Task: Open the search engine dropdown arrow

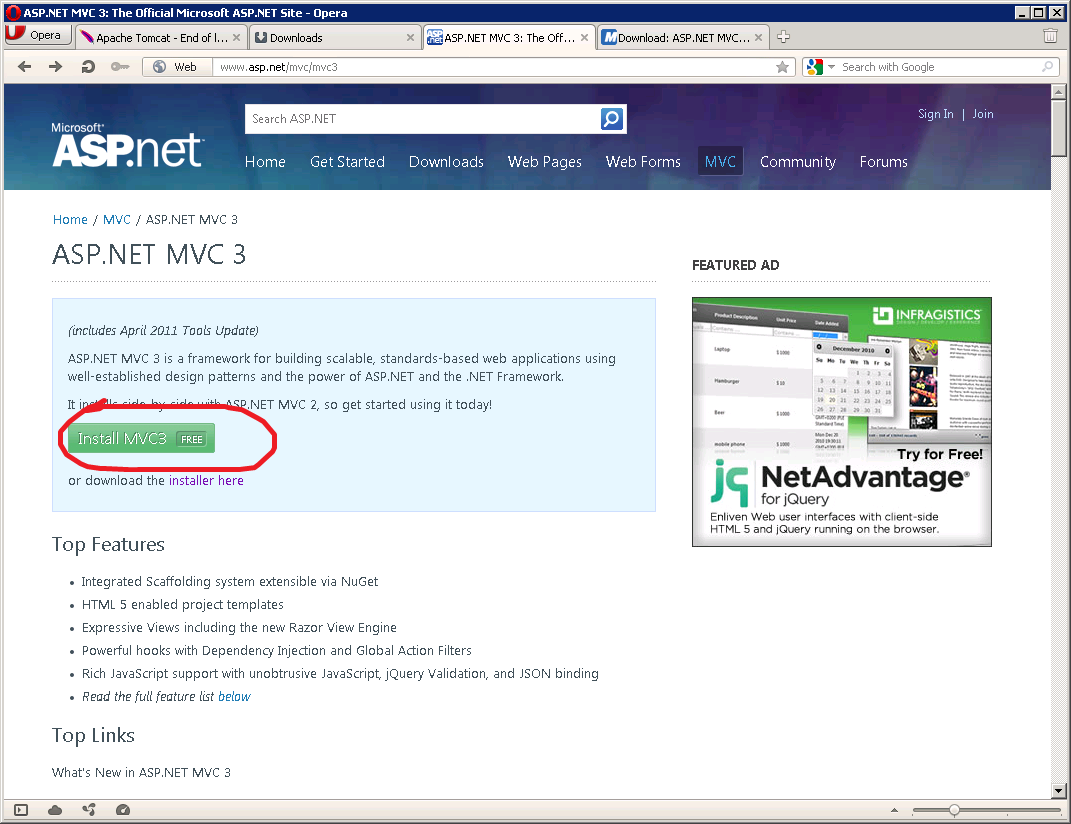Action: click(831, 67)
